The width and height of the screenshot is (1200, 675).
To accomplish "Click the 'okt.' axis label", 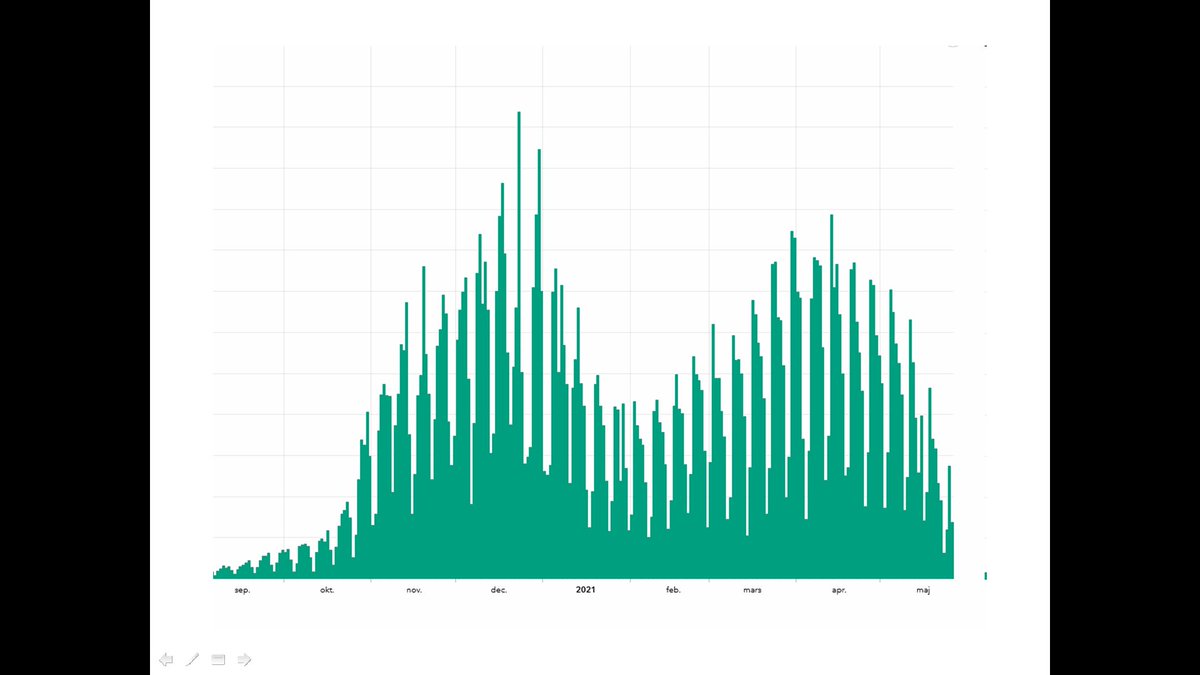I will (x=327, y=590).
